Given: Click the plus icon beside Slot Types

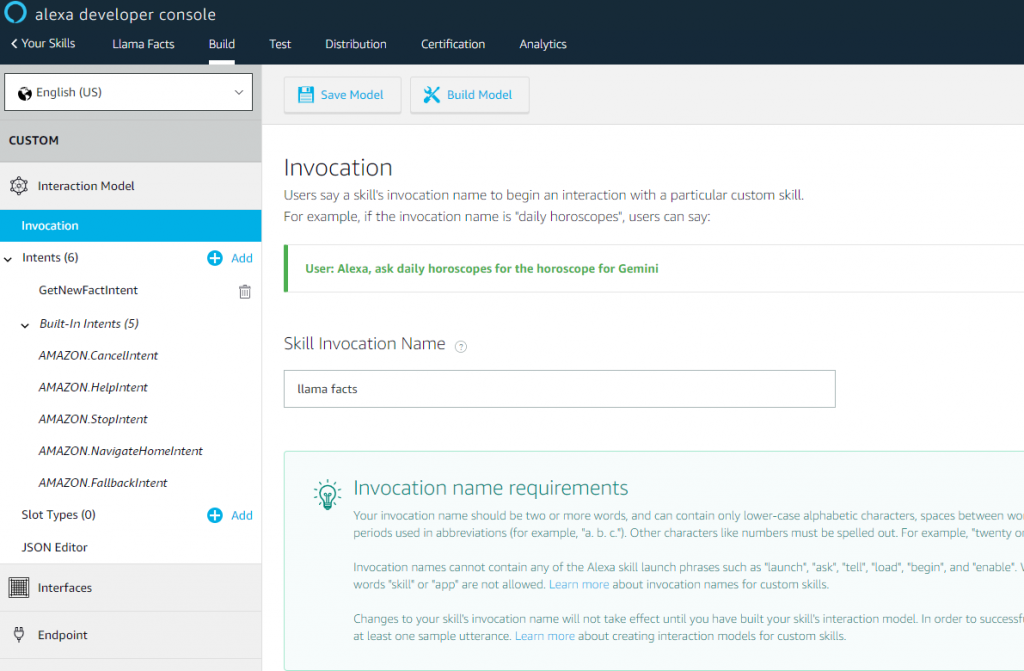Looking at the screenshot, I should (215, 516).
